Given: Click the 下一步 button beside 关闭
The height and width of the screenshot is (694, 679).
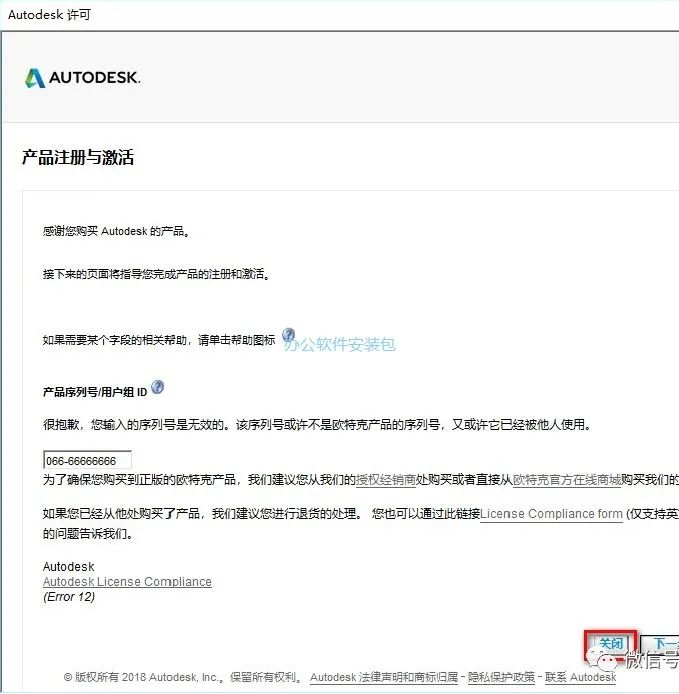Looking at the screenshot, I should tap(660, 643).
